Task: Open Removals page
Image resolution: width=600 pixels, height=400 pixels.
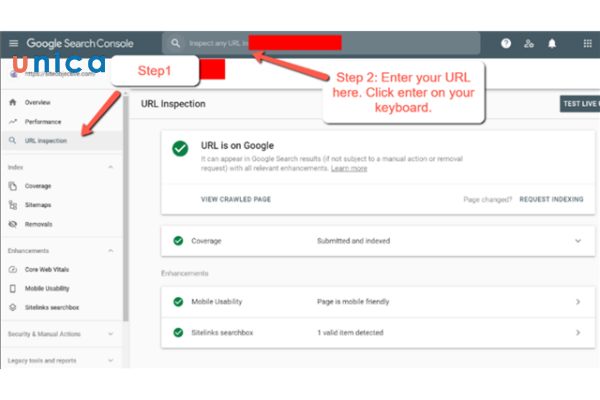Action: (38, 224)
